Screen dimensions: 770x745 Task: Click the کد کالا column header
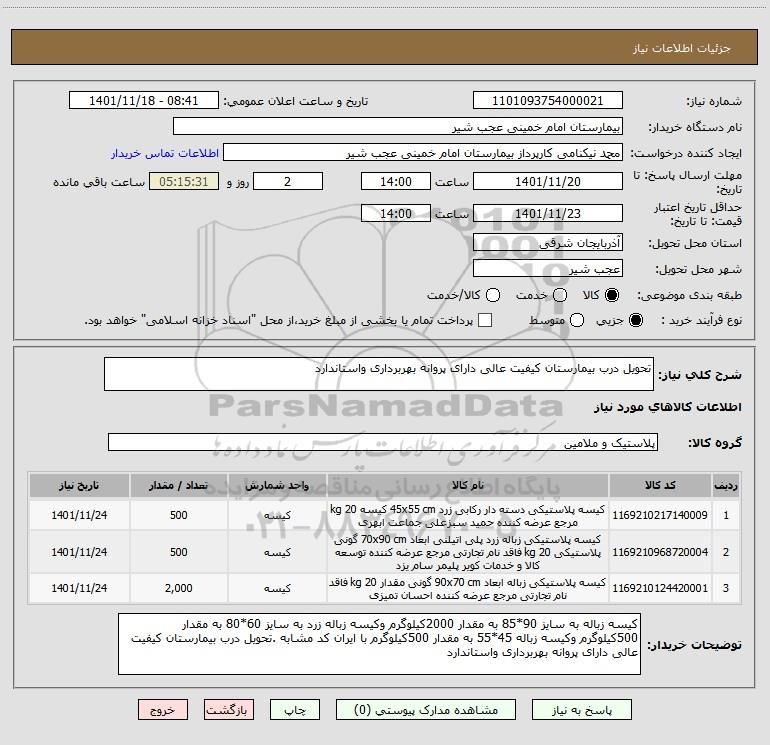(x=660, y=485)
